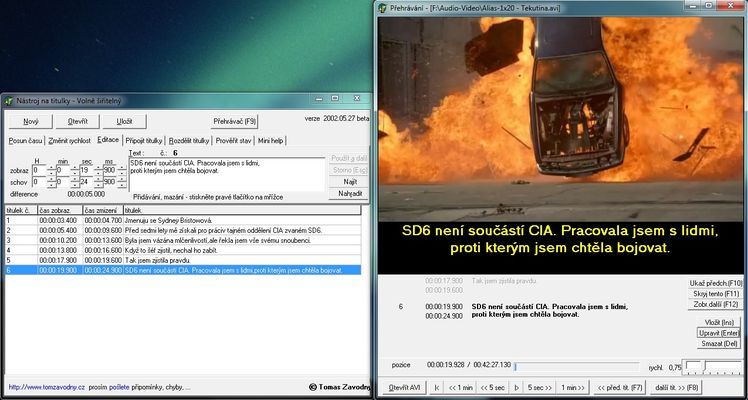Click the Najít search button
This screenshot has height=400, width=748.
349,182
